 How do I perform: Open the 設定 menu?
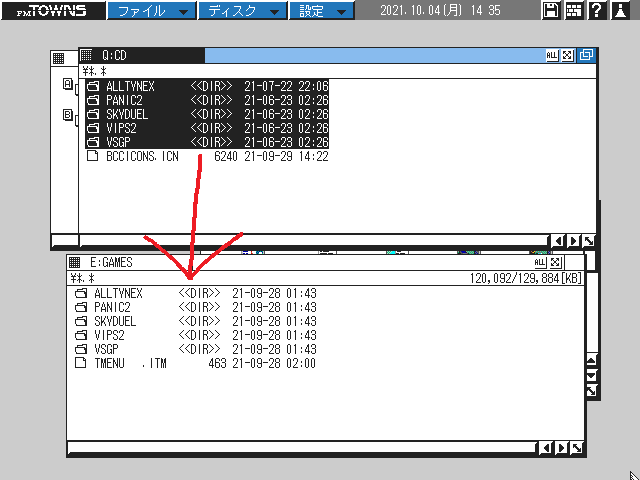pos(321,10)
